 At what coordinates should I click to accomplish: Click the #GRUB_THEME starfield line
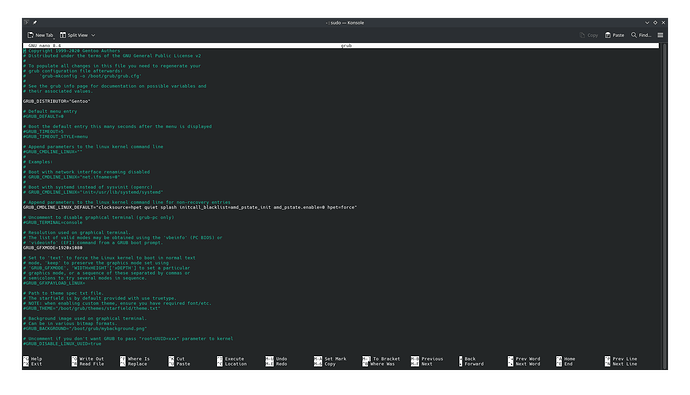click(92, 308)
